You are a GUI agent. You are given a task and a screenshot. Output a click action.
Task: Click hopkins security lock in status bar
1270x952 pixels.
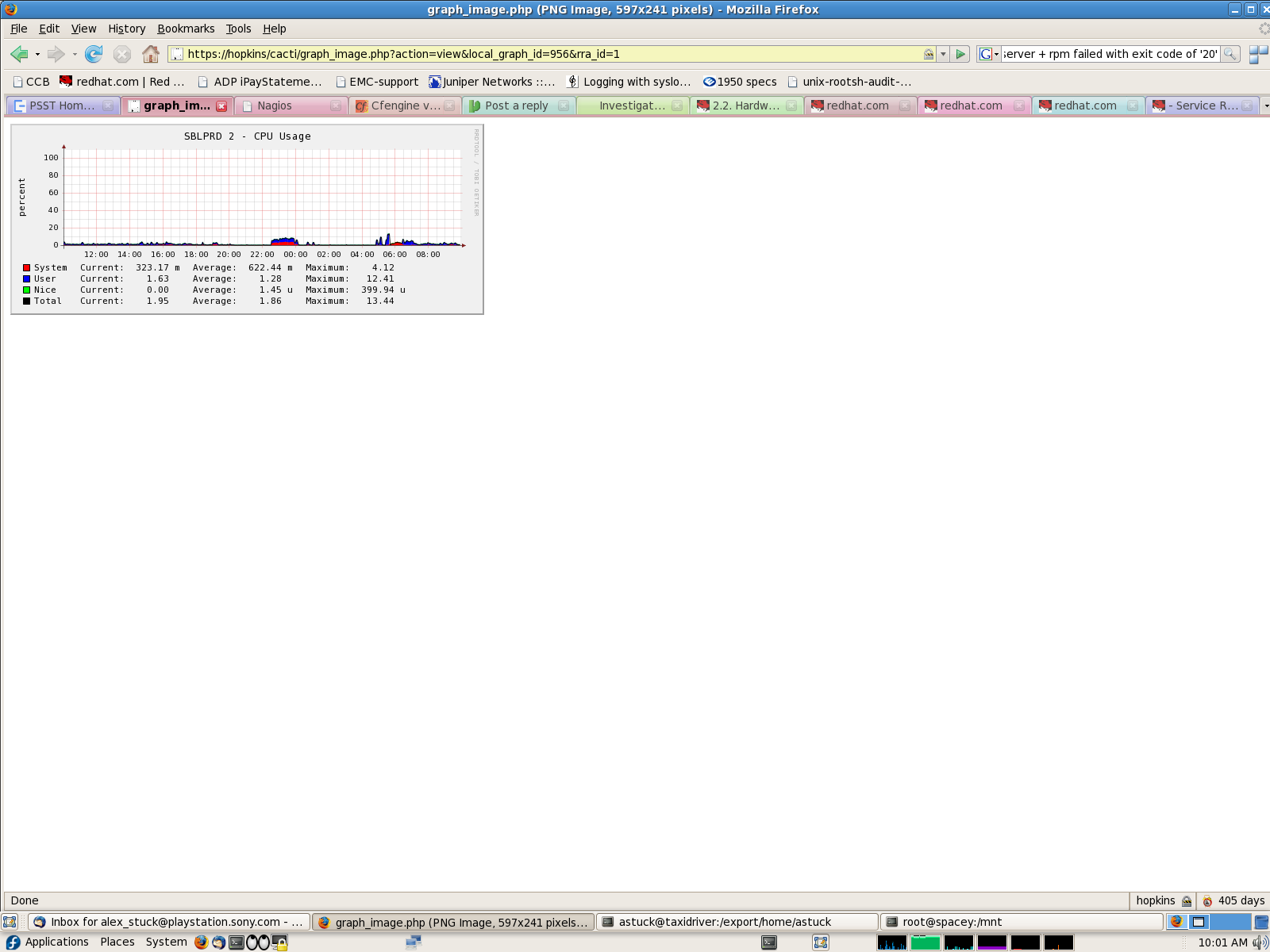1187,900
